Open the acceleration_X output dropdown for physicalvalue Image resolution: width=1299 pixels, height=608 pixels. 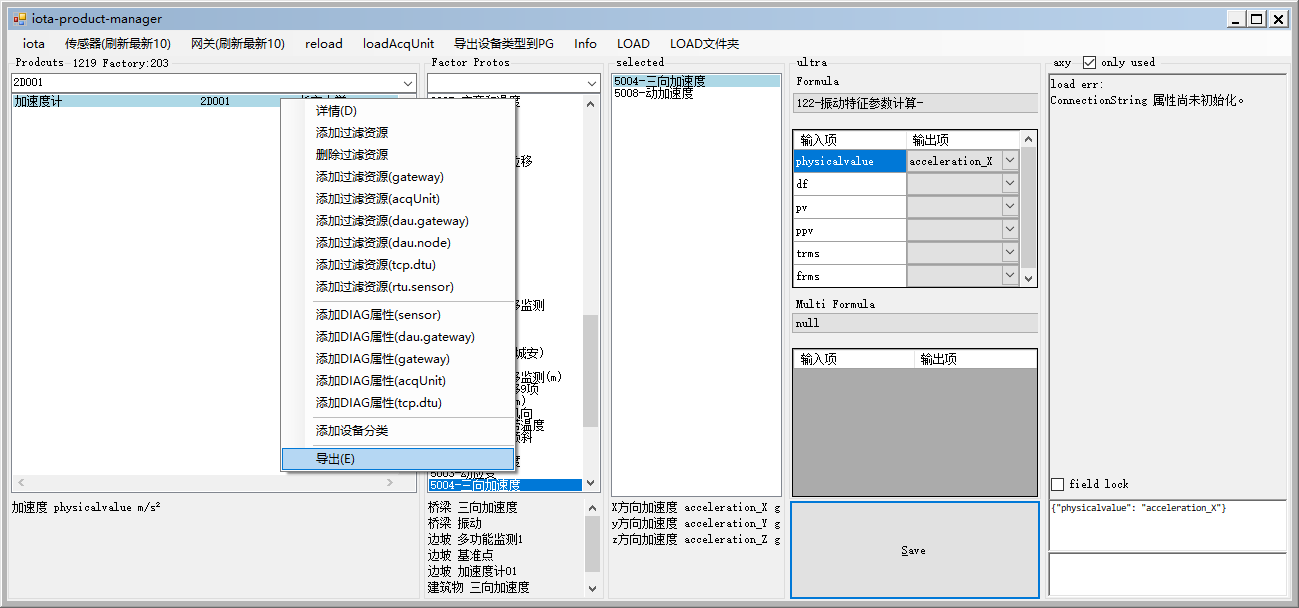point(1009,161)
